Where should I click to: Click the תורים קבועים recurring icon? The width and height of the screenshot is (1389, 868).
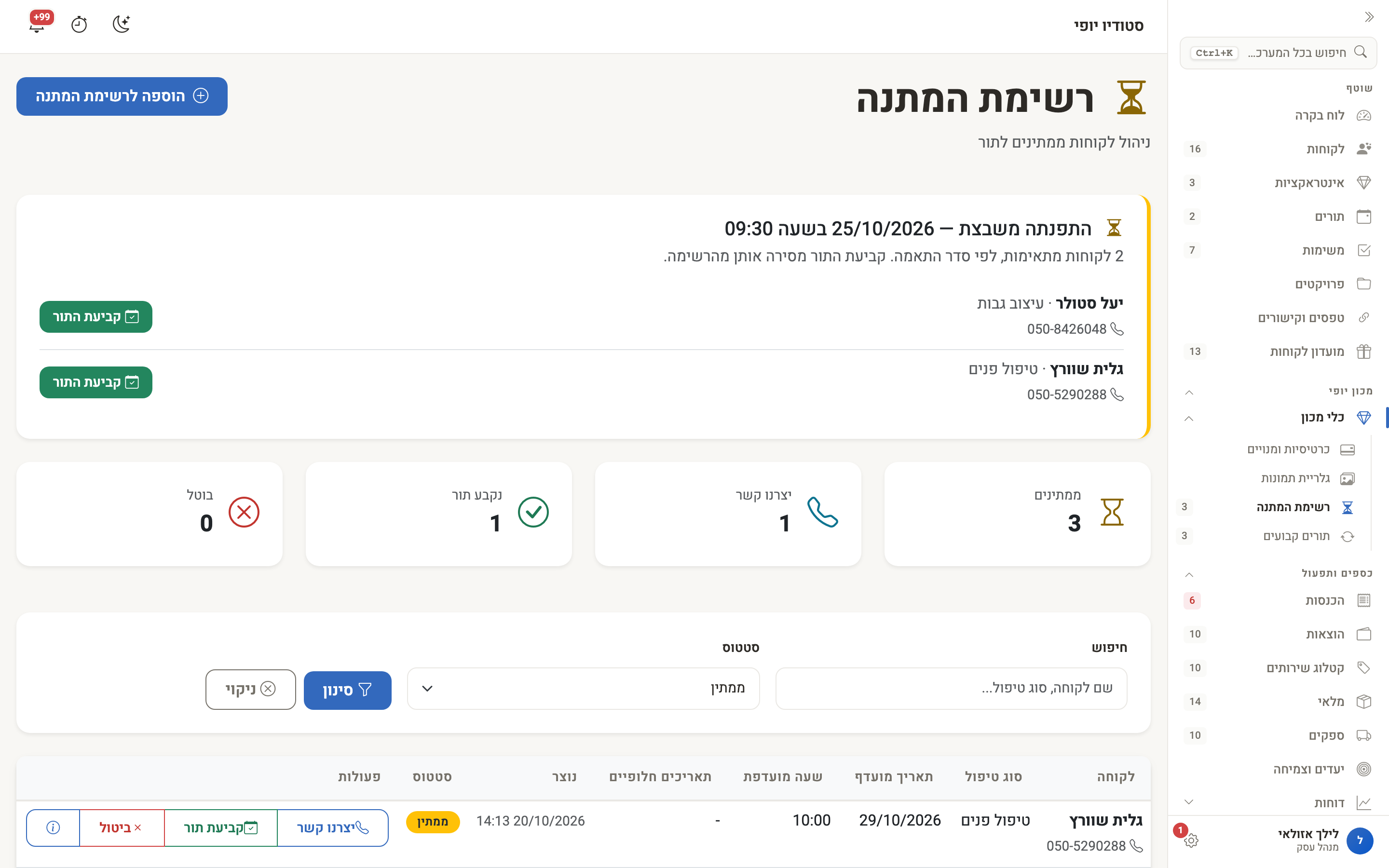point(1347,537)
